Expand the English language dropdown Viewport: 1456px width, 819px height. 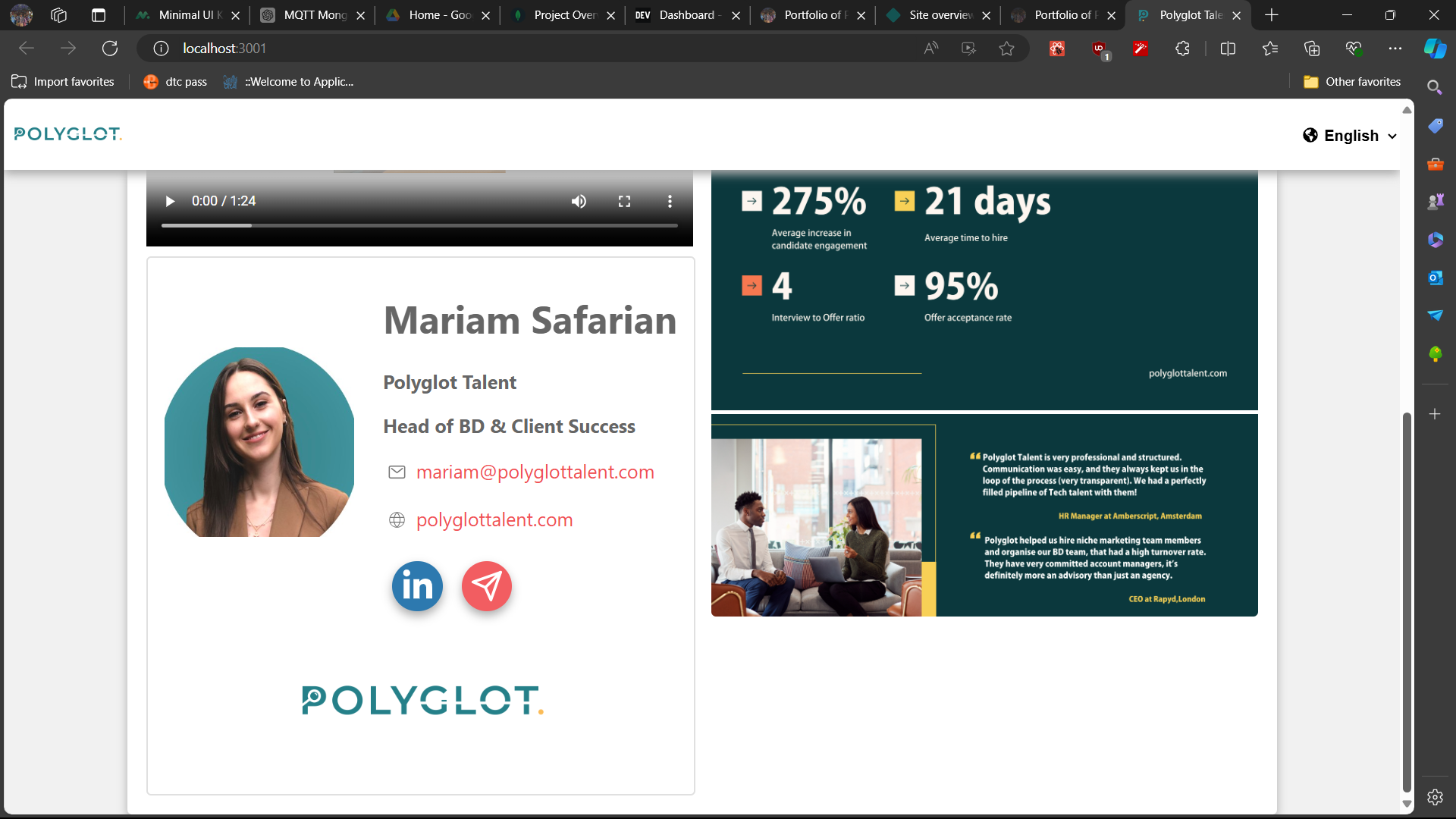click(x=1351, y=136)
